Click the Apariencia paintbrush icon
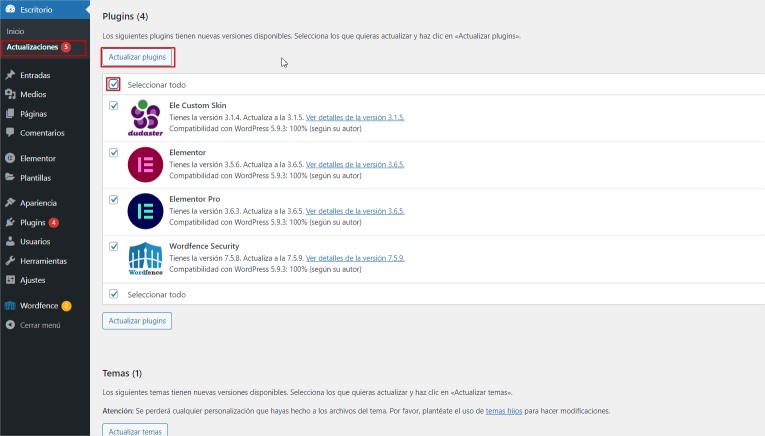The image size is (765, 436). point(10,203)
